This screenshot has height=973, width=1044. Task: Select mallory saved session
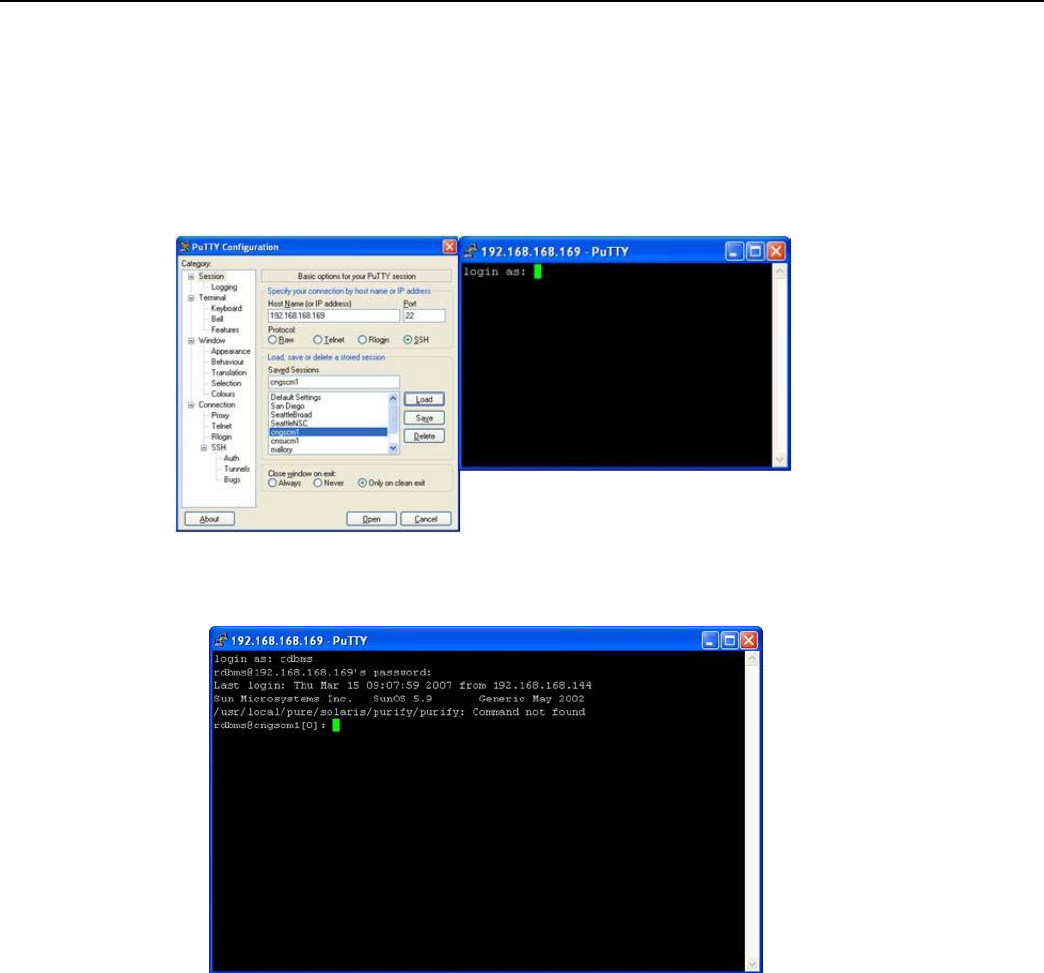click(x=328, y=450)
